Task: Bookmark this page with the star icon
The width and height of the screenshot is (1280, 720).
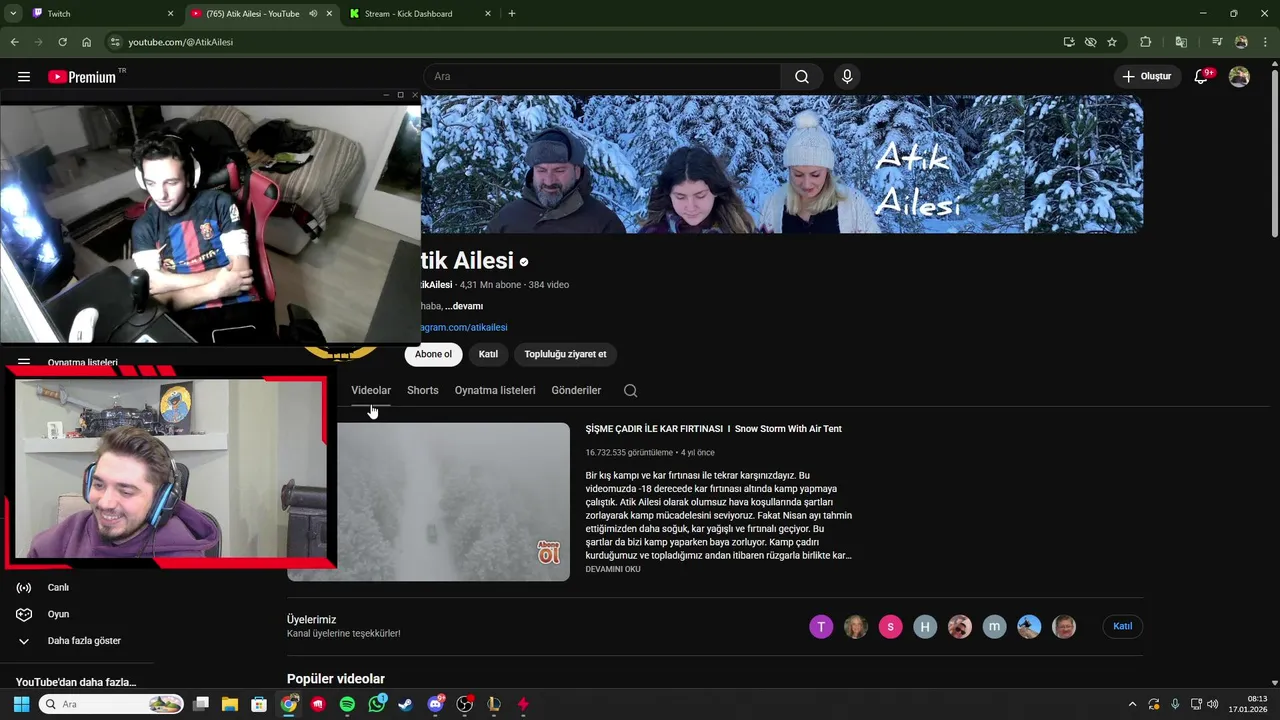Action: [1112, 42]
